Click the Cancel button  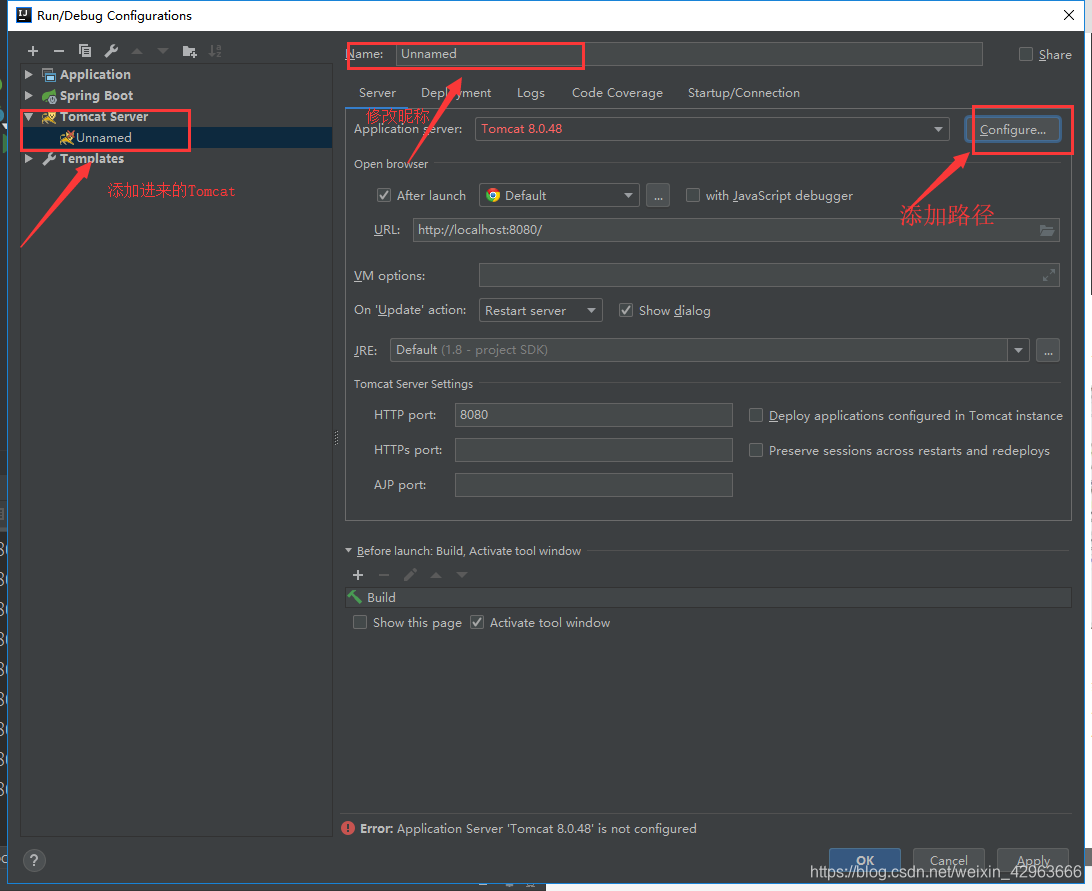click(x=949, y=860)
